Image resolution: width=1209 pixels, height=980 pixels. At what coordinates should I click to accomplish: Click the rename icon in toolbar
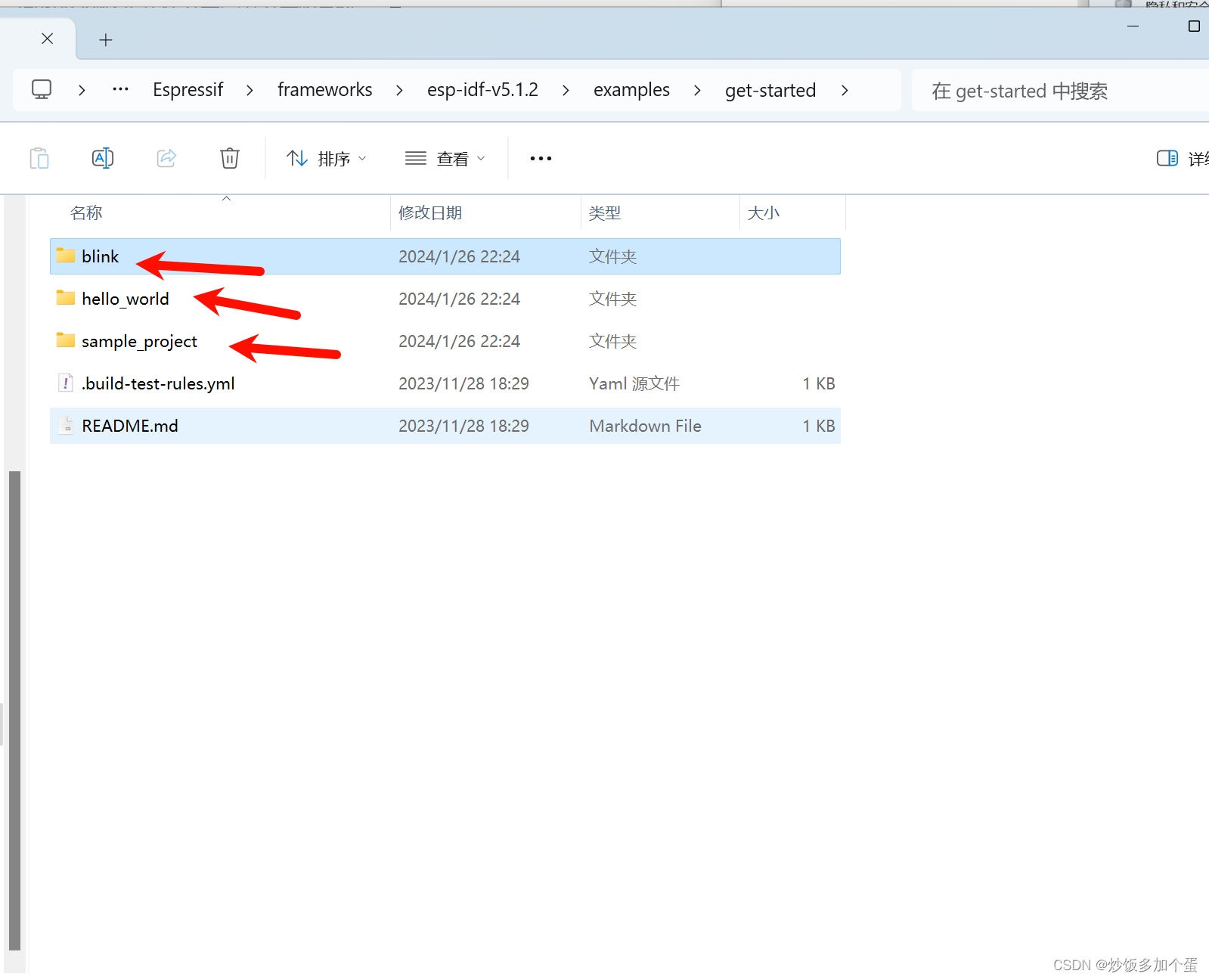coord(103,158)
